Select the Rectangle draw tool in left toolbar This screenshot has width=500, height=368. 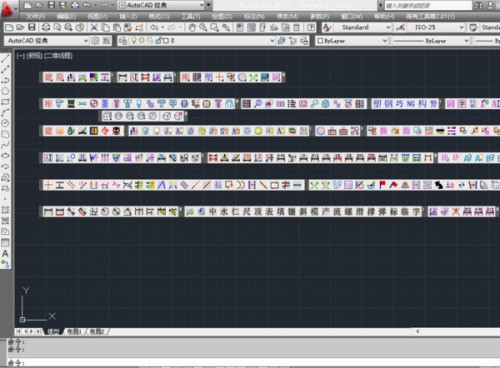click(5, 102)
